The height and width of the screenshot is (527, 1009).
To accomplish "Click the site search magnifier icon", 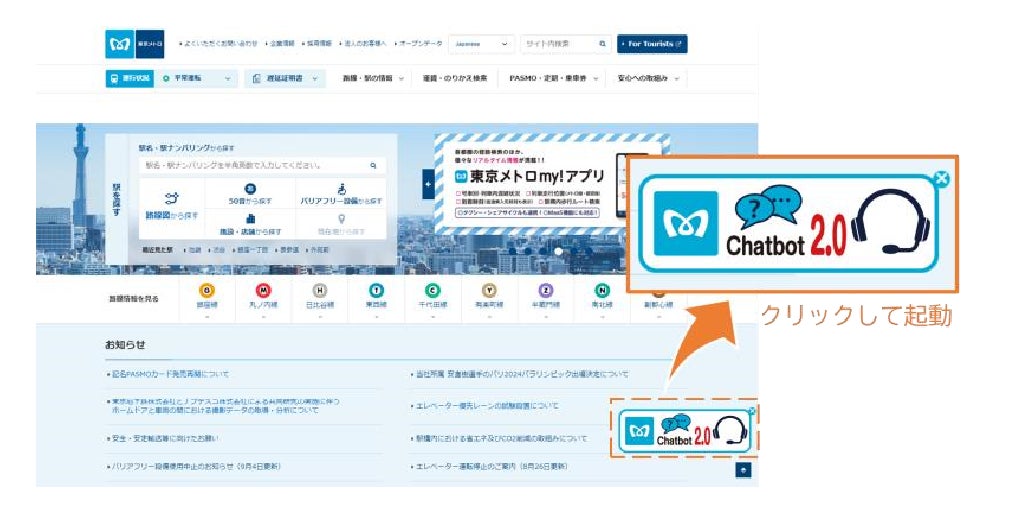I will (x=603, y=44).
